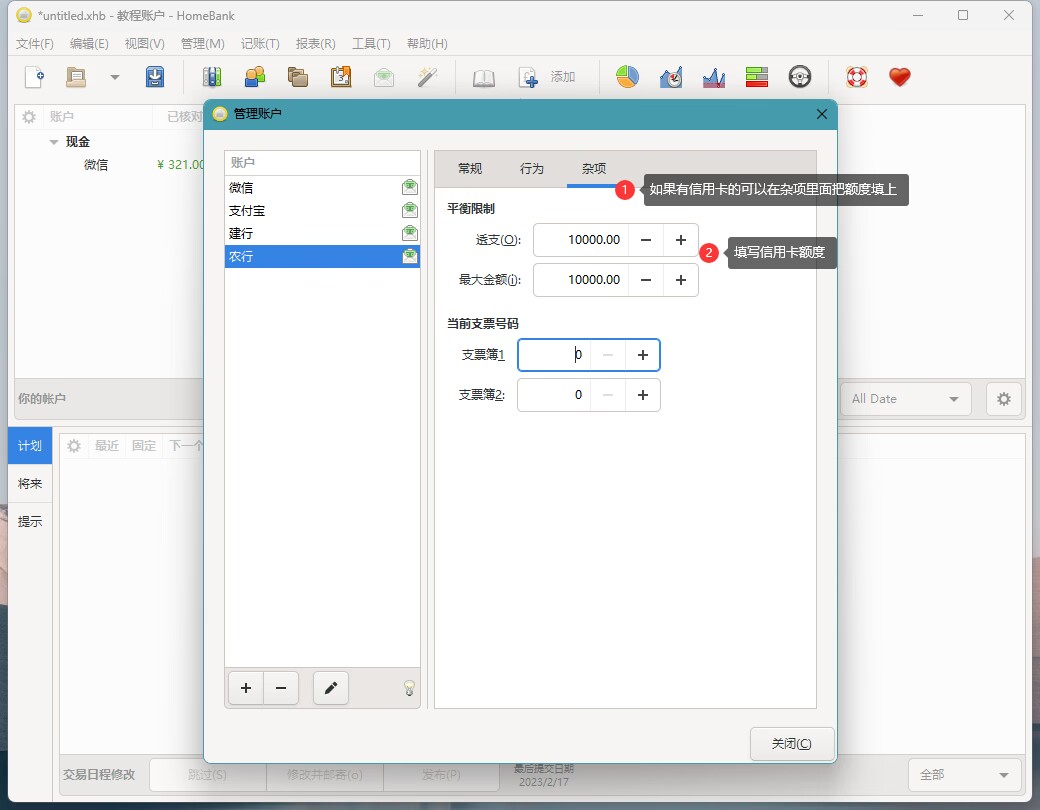Open the pie chart statistics report
This screenshot has width=1040, height=810.
627,77
